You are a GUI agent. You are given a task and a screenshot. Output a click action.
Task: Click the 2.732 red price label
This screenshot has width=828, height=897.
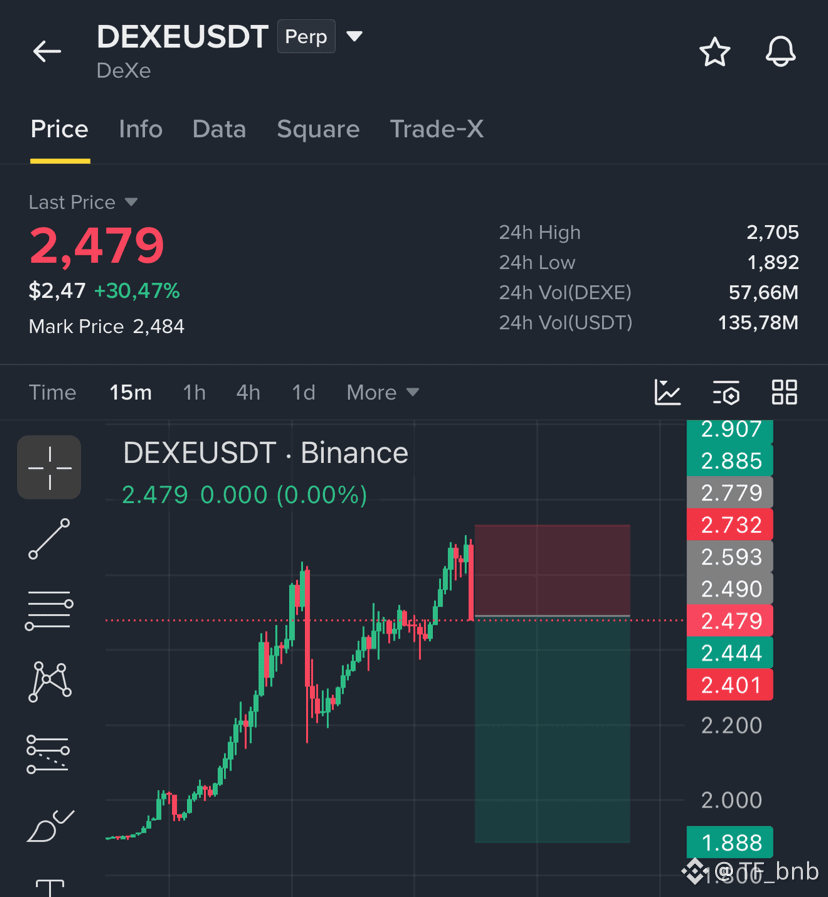coord(730,525)
